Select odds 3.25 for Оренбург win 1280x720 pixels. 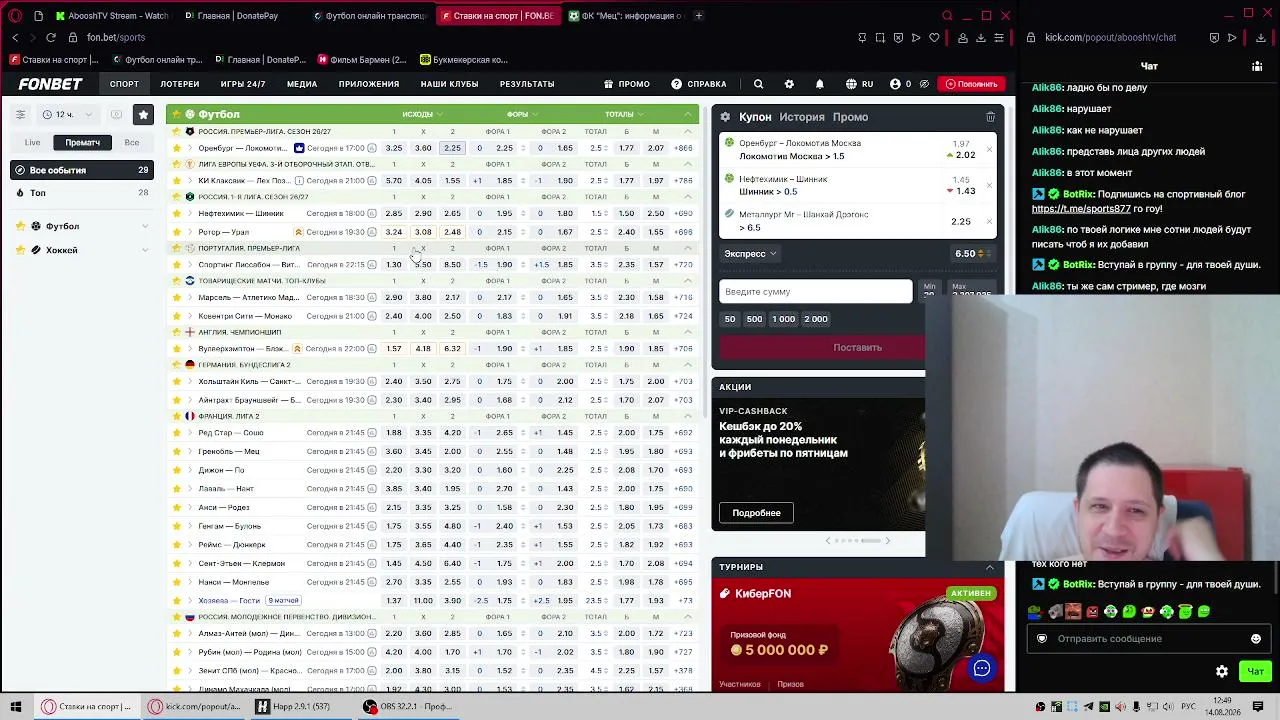(394, 148)
